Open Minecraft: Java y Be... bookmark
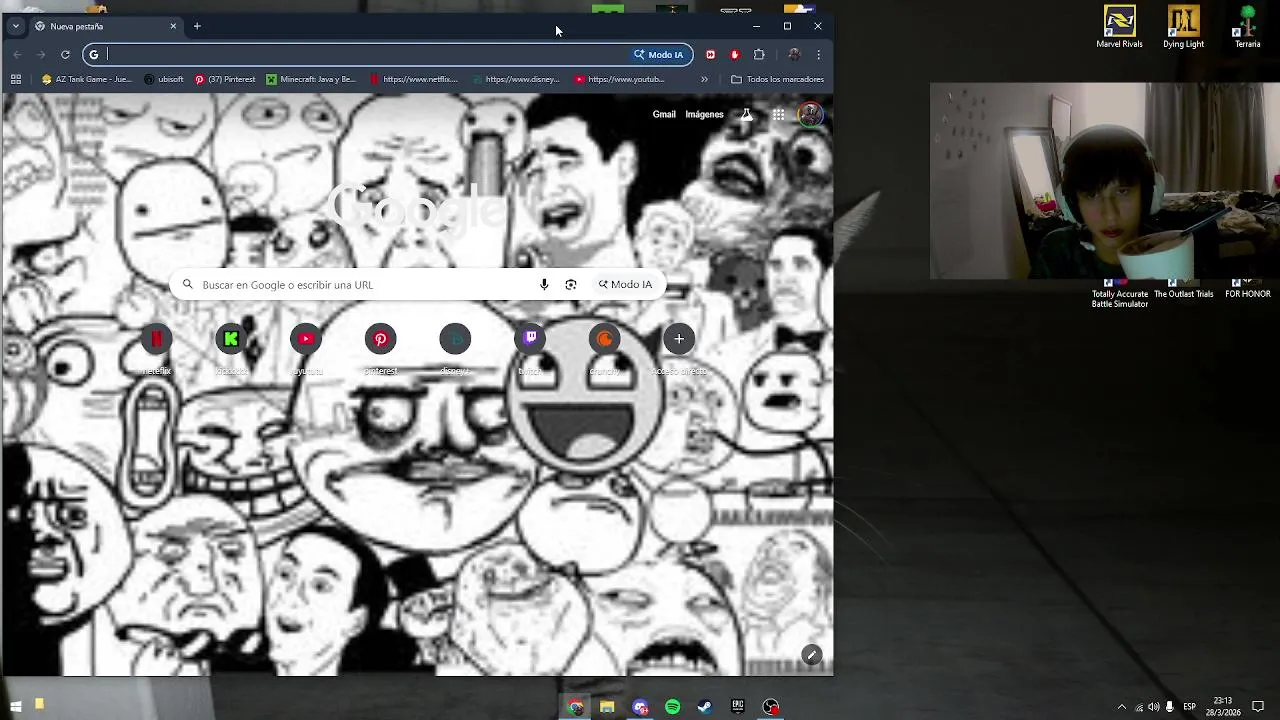The height and width of the screenshot is (720, 1280). (311, 79)
